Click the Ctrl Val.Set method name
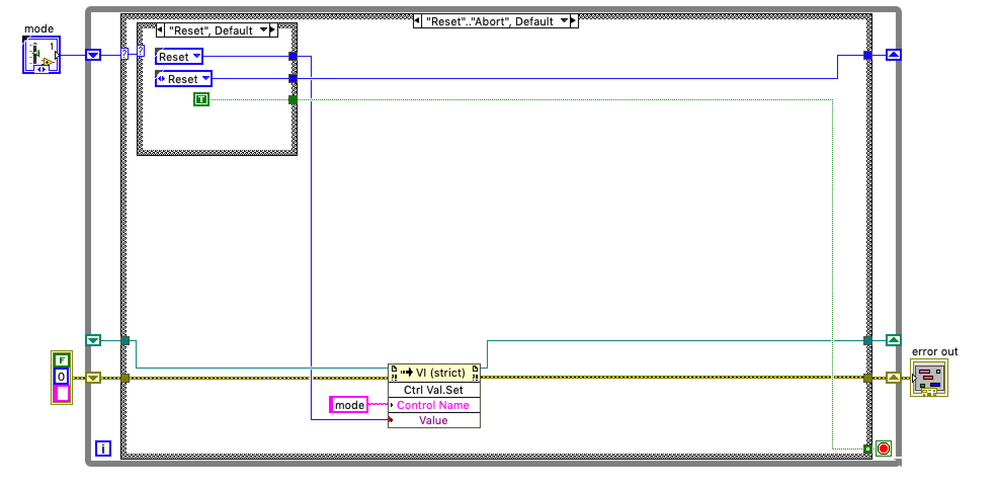 434,390
